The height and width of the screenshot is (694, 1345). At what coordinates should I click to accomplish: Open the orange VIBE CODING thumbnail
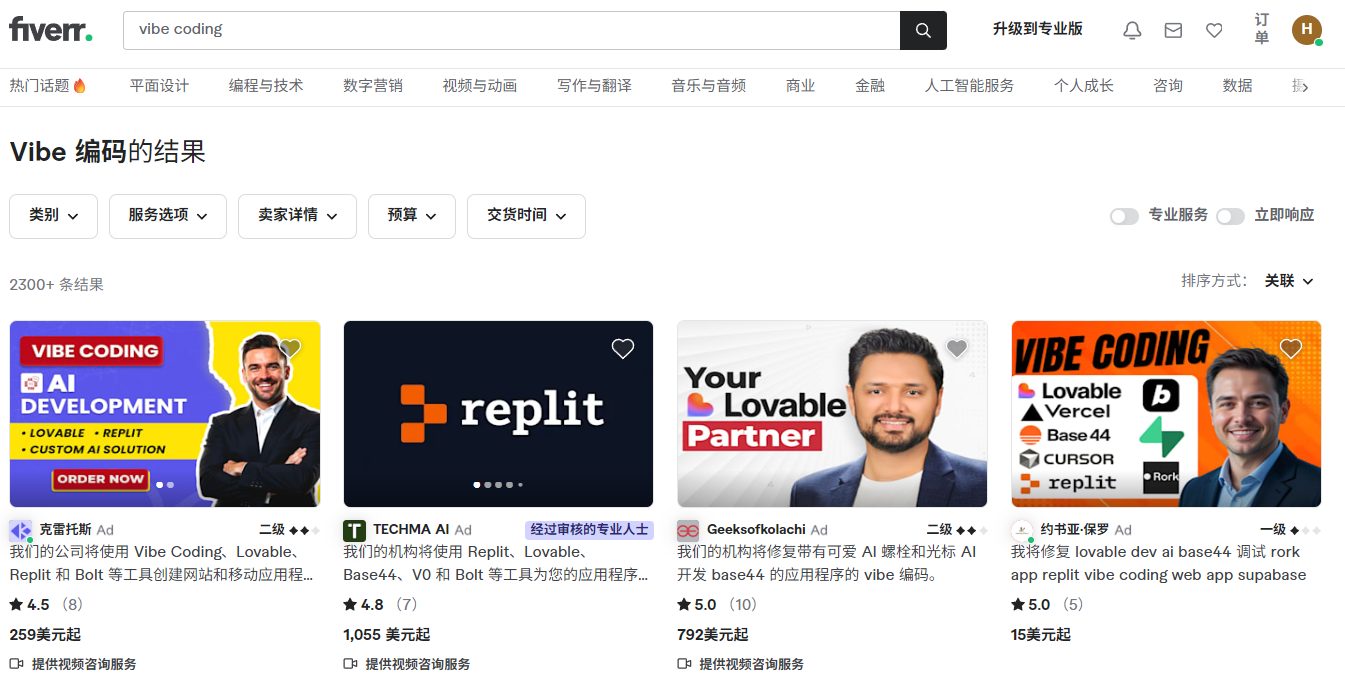pos(1166,414)
